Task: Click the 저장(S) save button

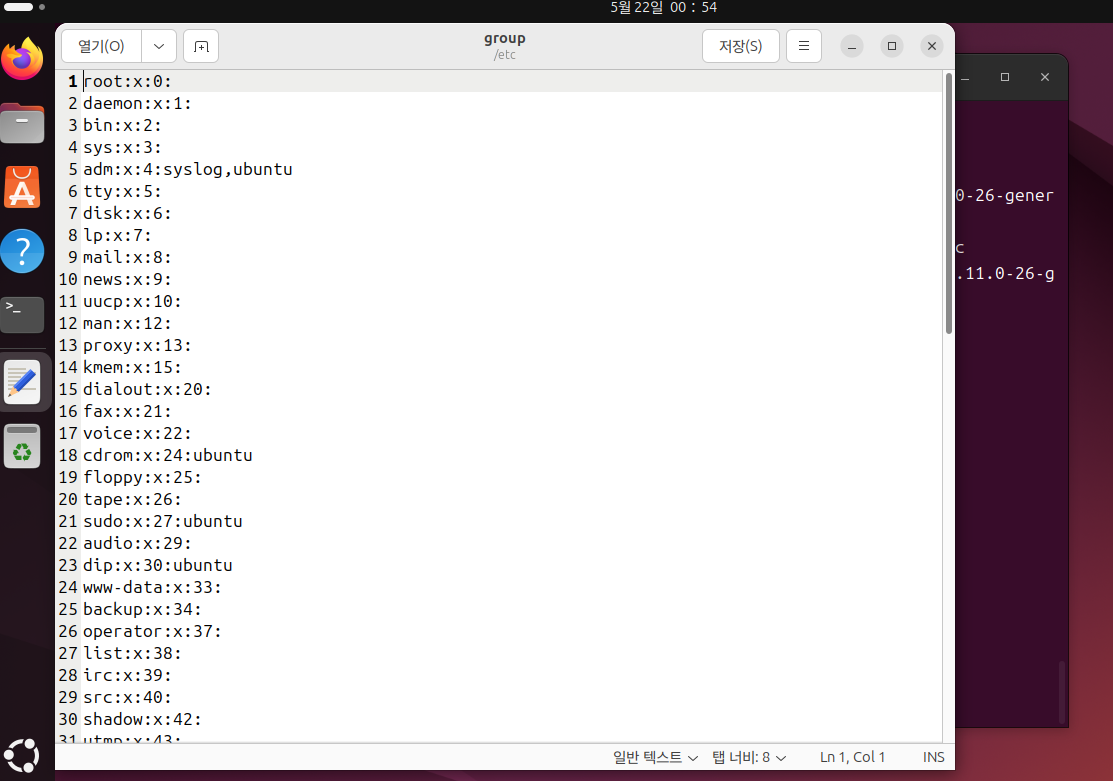Action: pos(740,46)
